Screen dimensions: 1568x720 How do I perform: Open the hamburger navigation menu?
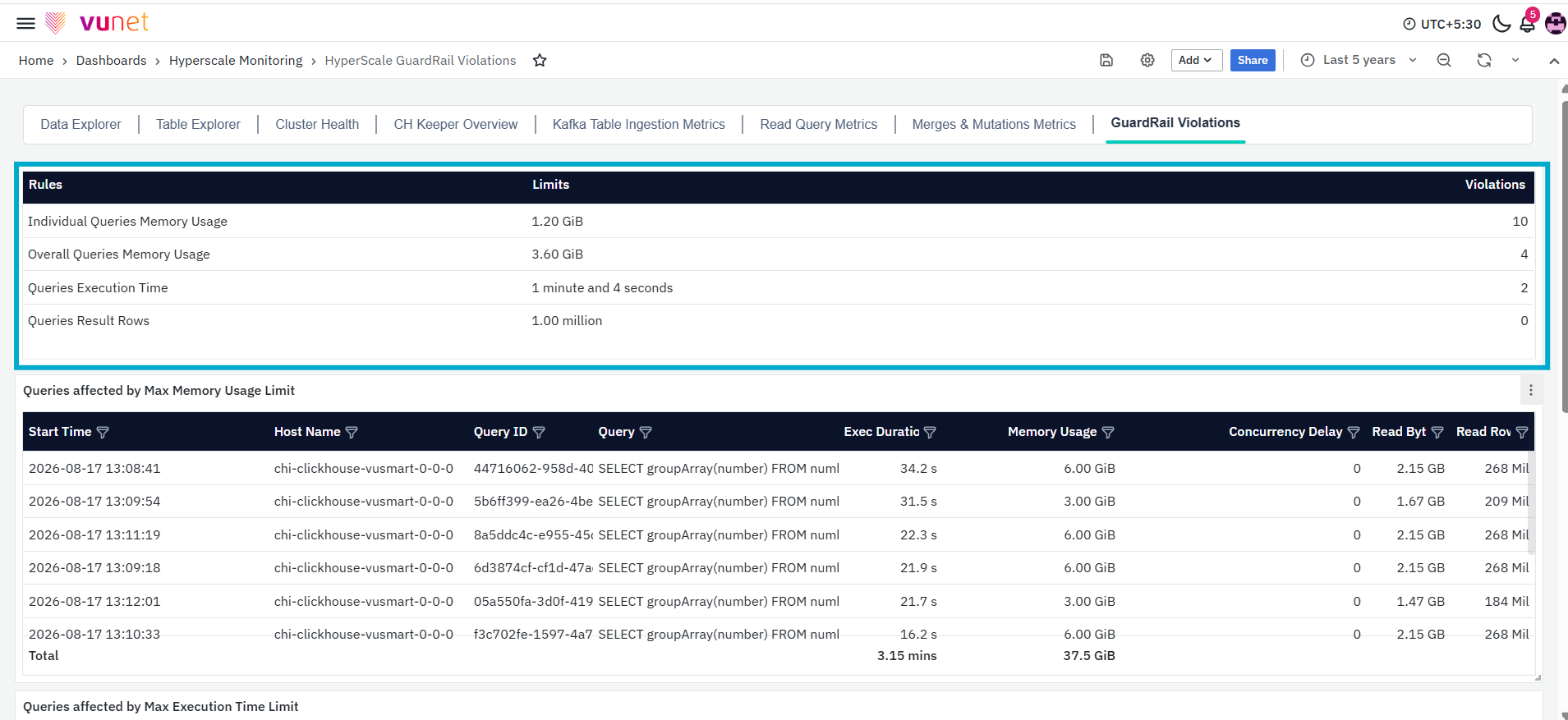click(x=25, y=23)
